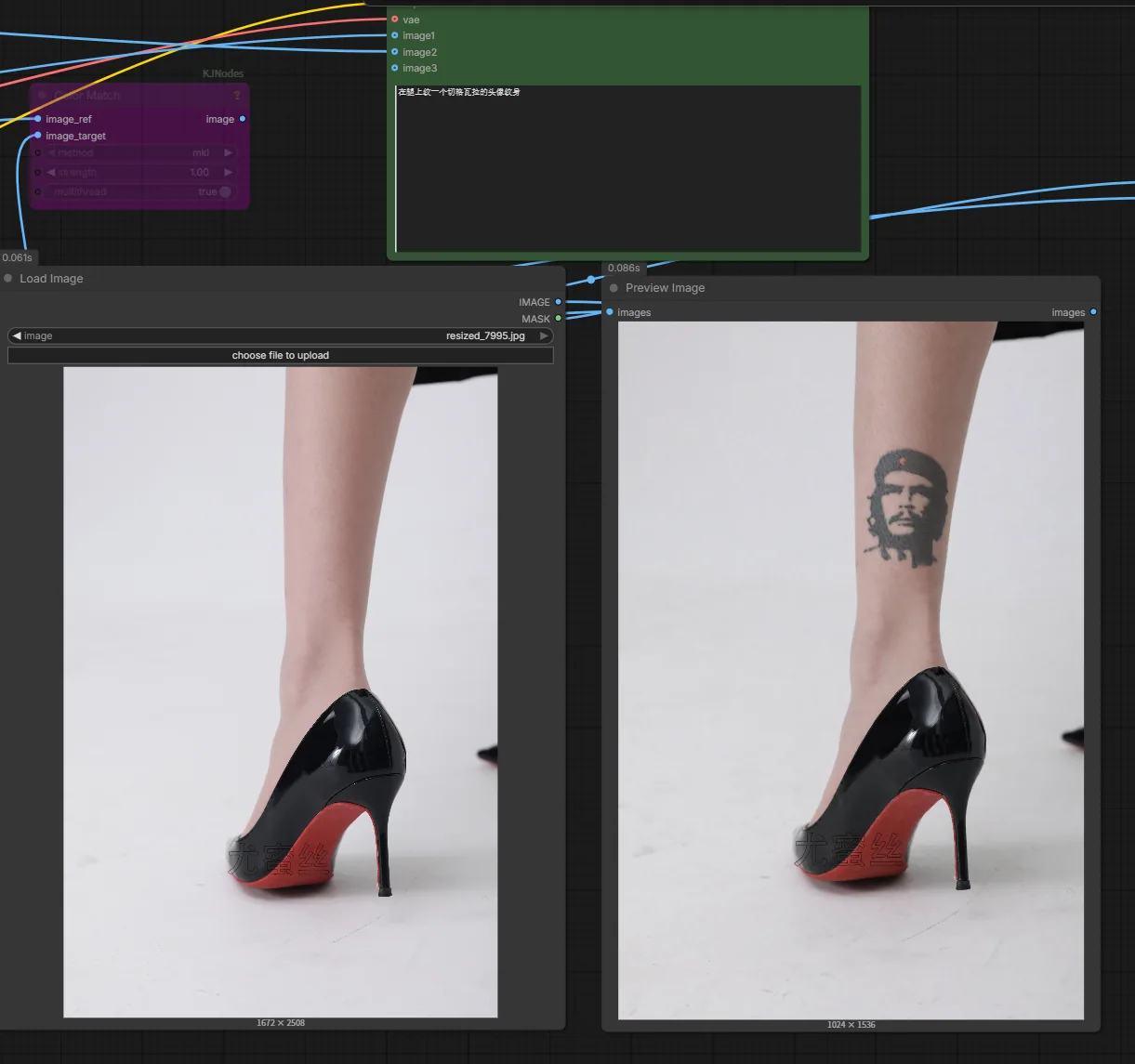Viewport: 1135px width, 1064px height.
Task: Toggle the multithread switch
Action: [225, 191]
